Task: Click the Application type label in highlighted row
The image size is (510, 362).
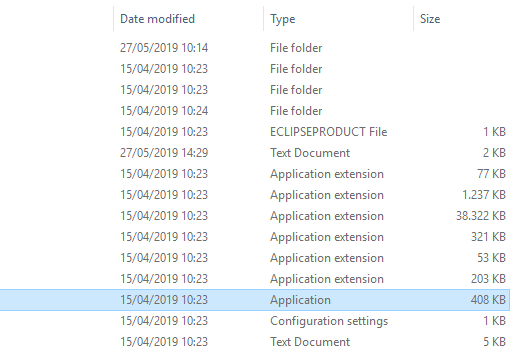Action: [x=300, y=300]
